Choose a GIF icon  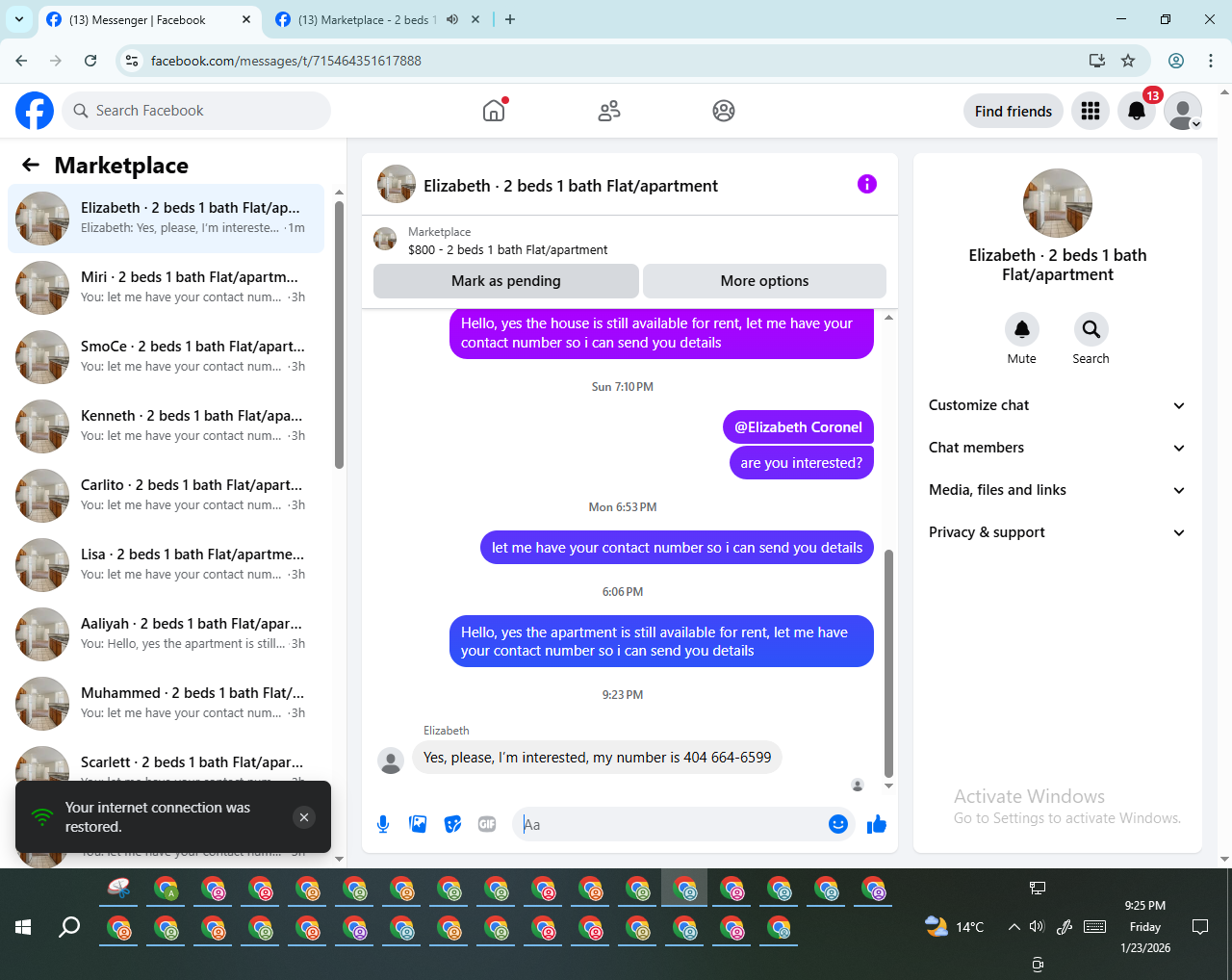pos(487,824)
